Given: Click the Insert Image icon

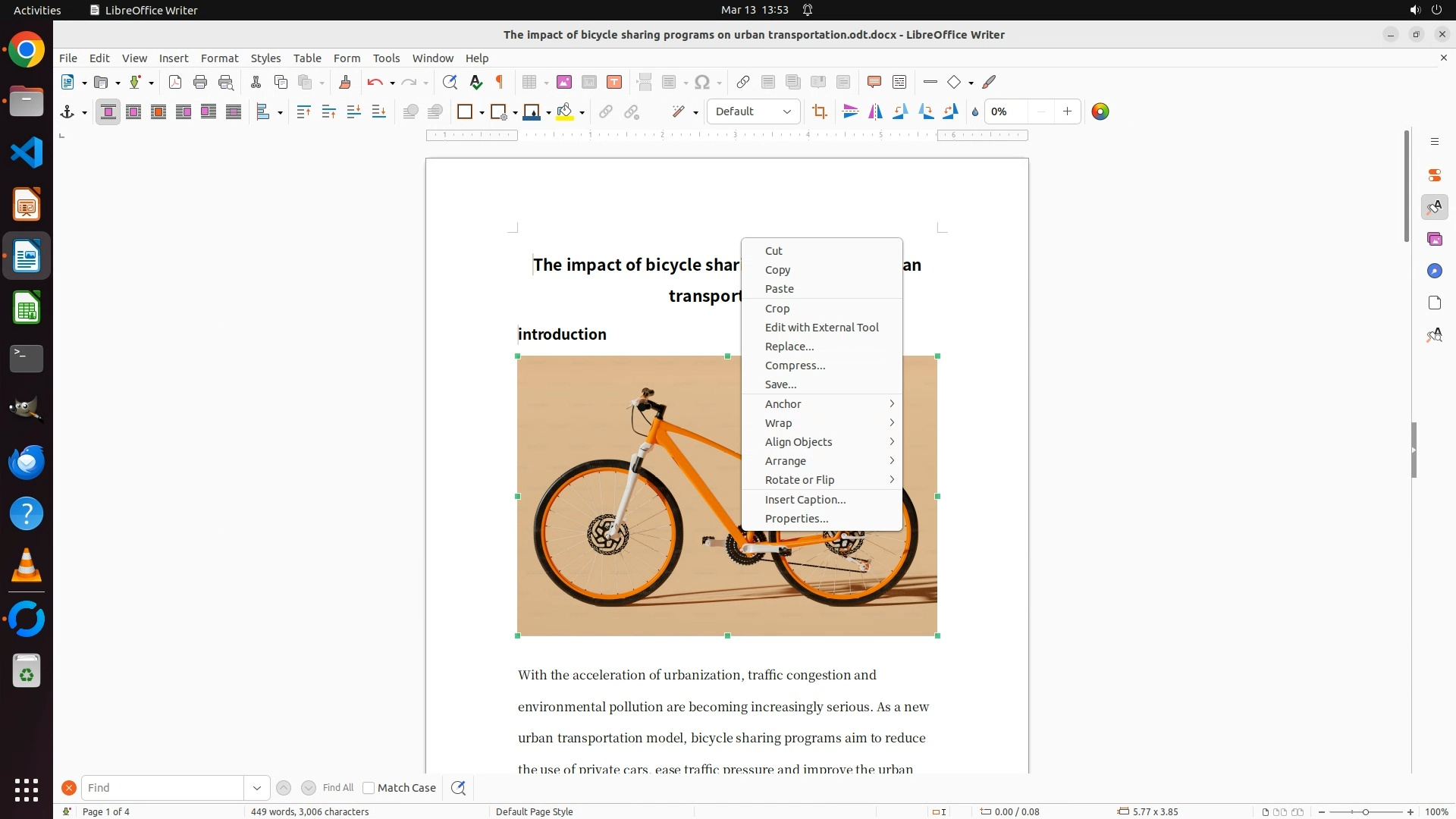Looking at the screenshot, I should 564,82.
